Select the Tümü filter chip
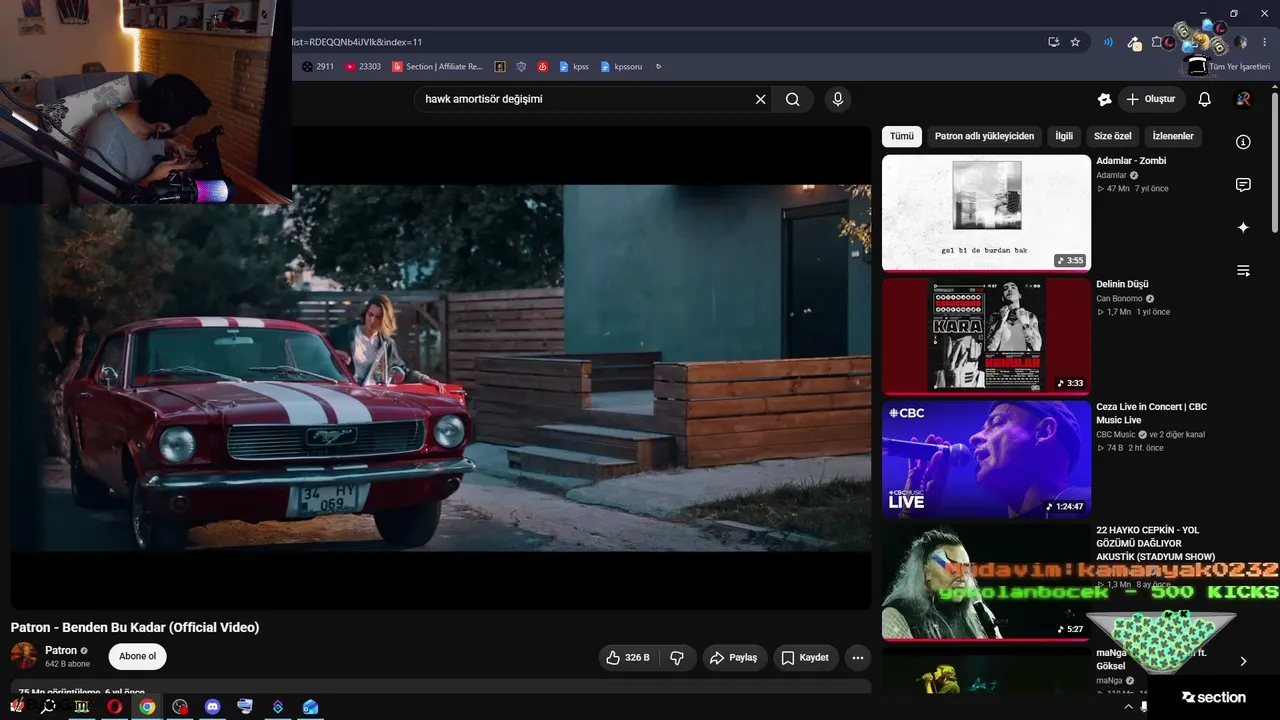1280x720 pixels. point(902,136)
